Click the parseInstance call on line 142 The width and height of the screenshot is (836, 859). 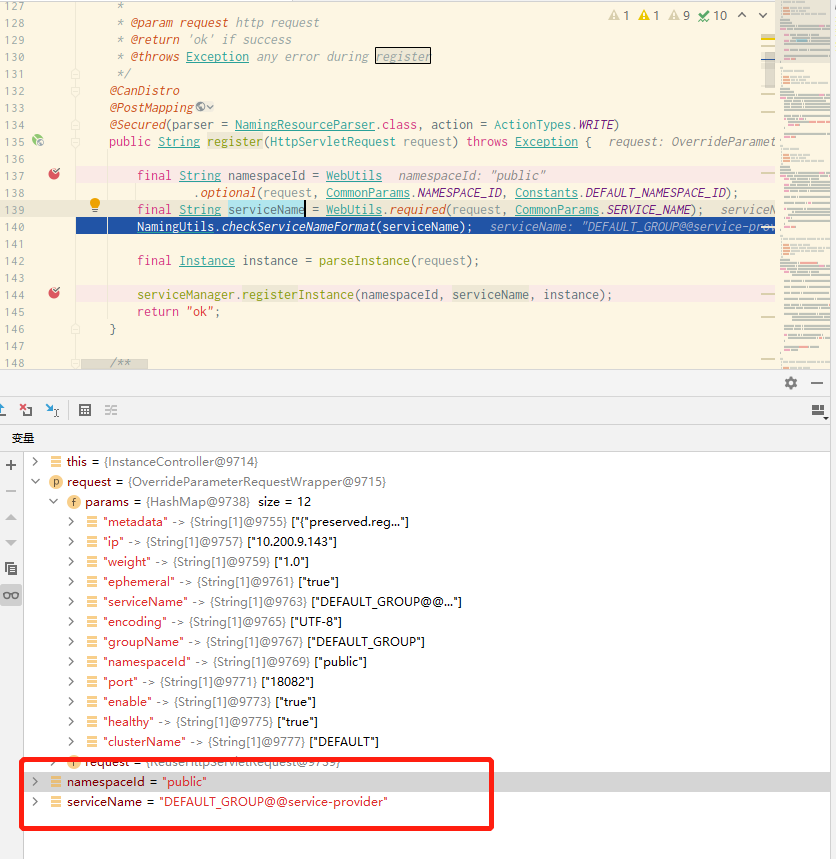364,260
